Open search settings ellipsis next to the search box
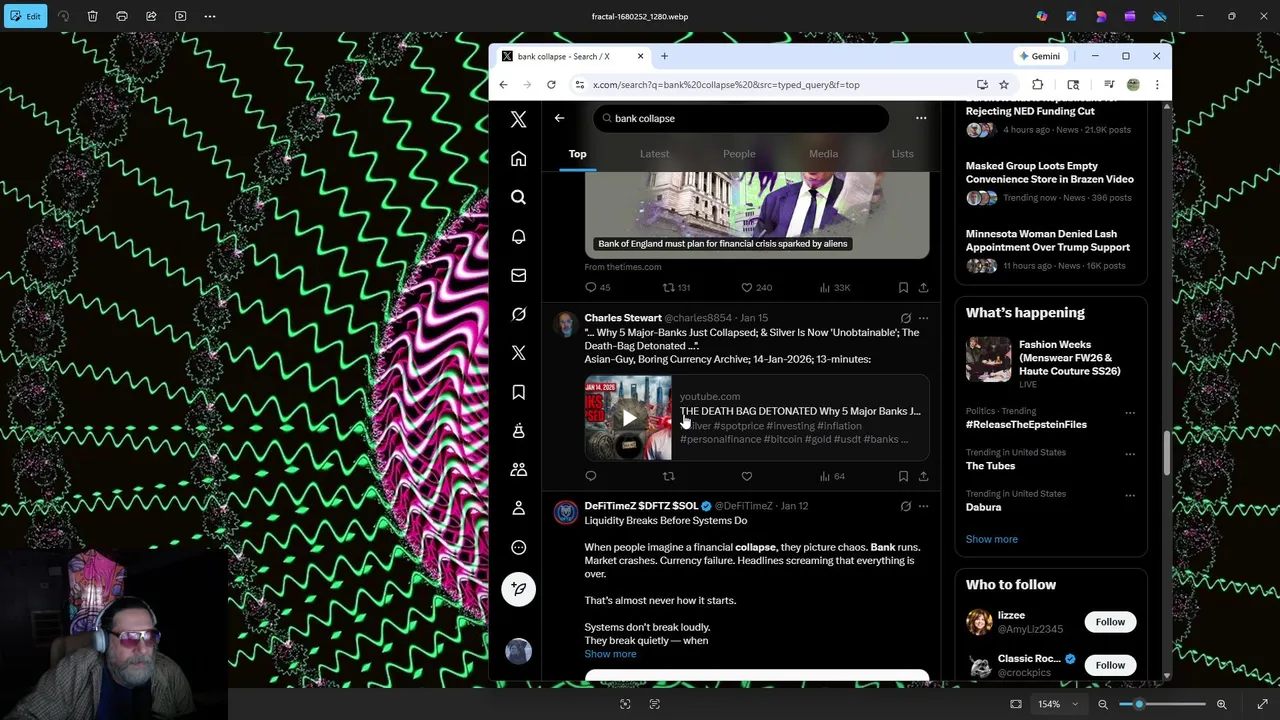The height and width of the screenshot is (720, 1280). click(x=921, y=118)
